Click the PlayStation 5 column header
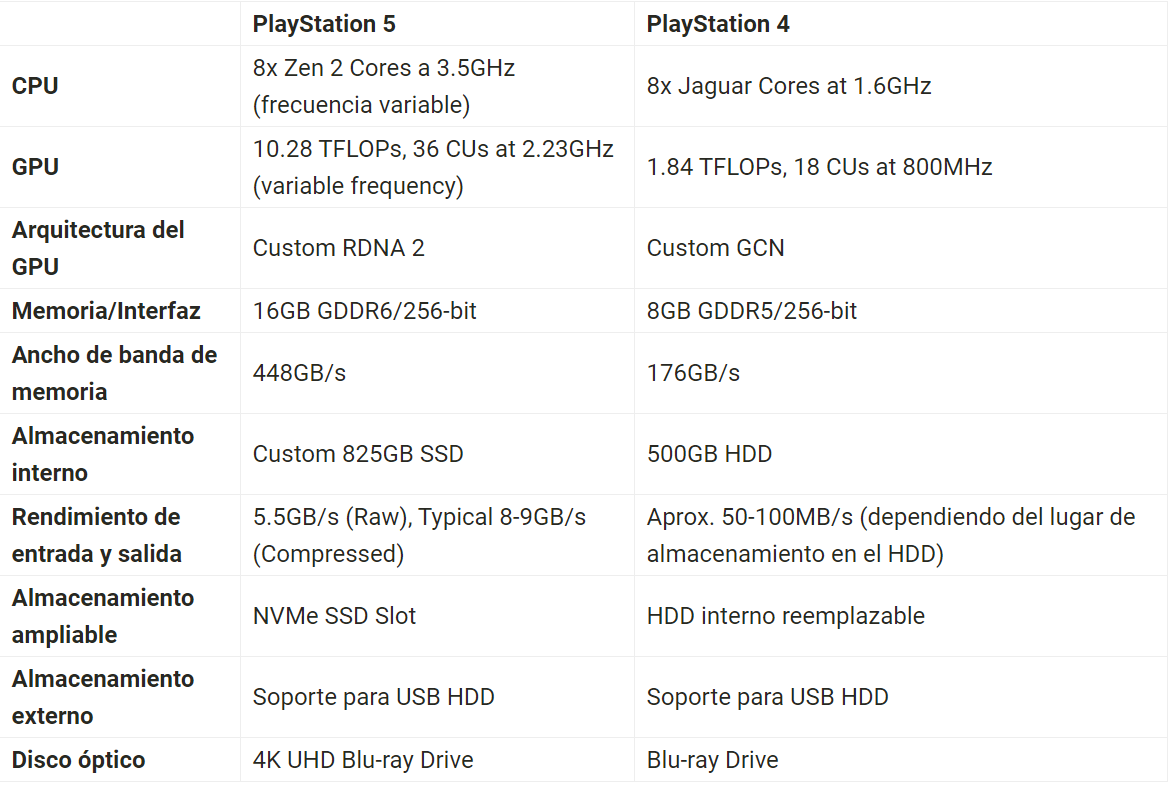1169x785 pixels. (x=324, y=24)
